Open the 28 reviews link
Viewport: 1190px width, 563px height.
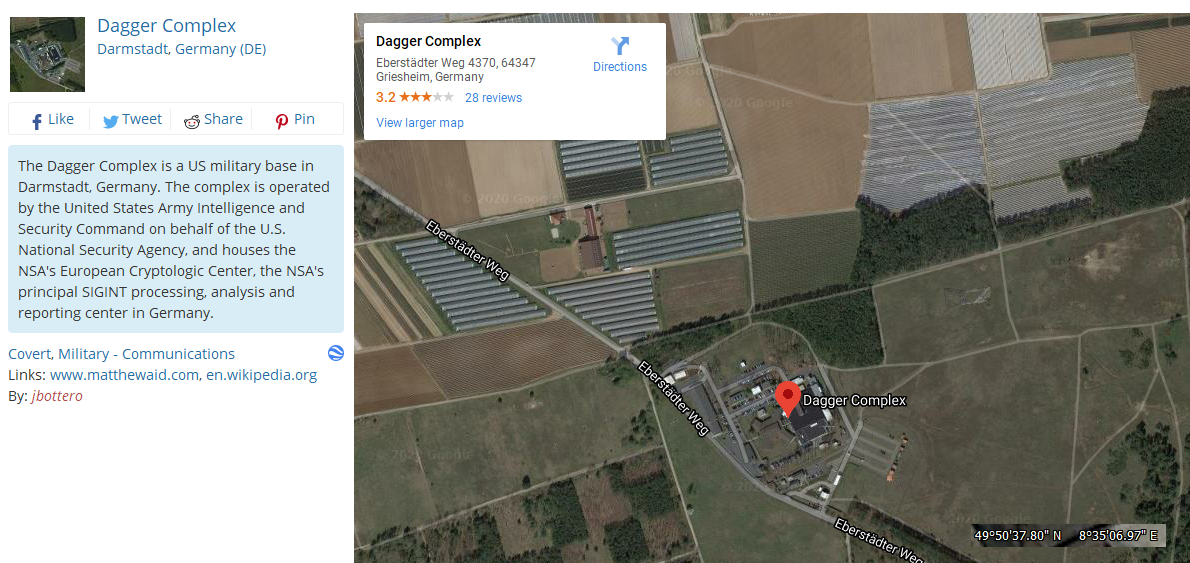pyautogui.click(x=493, y=98)
